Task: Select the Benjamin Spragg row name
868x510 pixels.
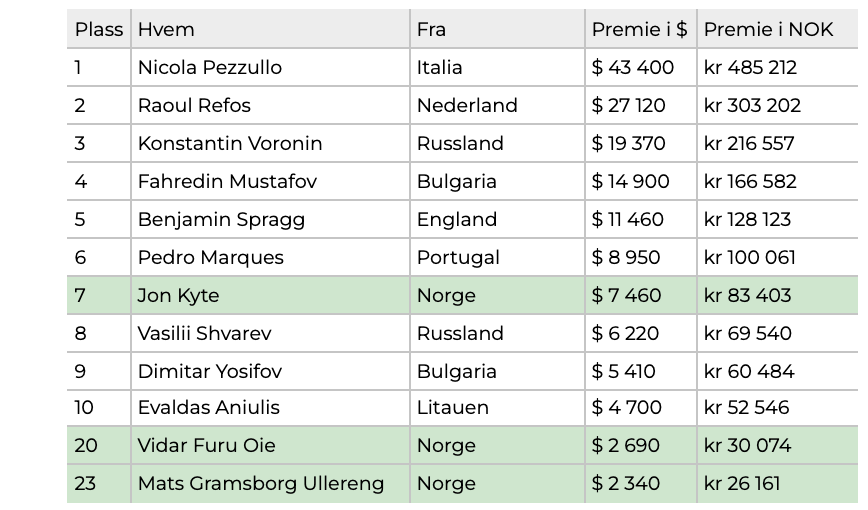Action: [271, 219]
